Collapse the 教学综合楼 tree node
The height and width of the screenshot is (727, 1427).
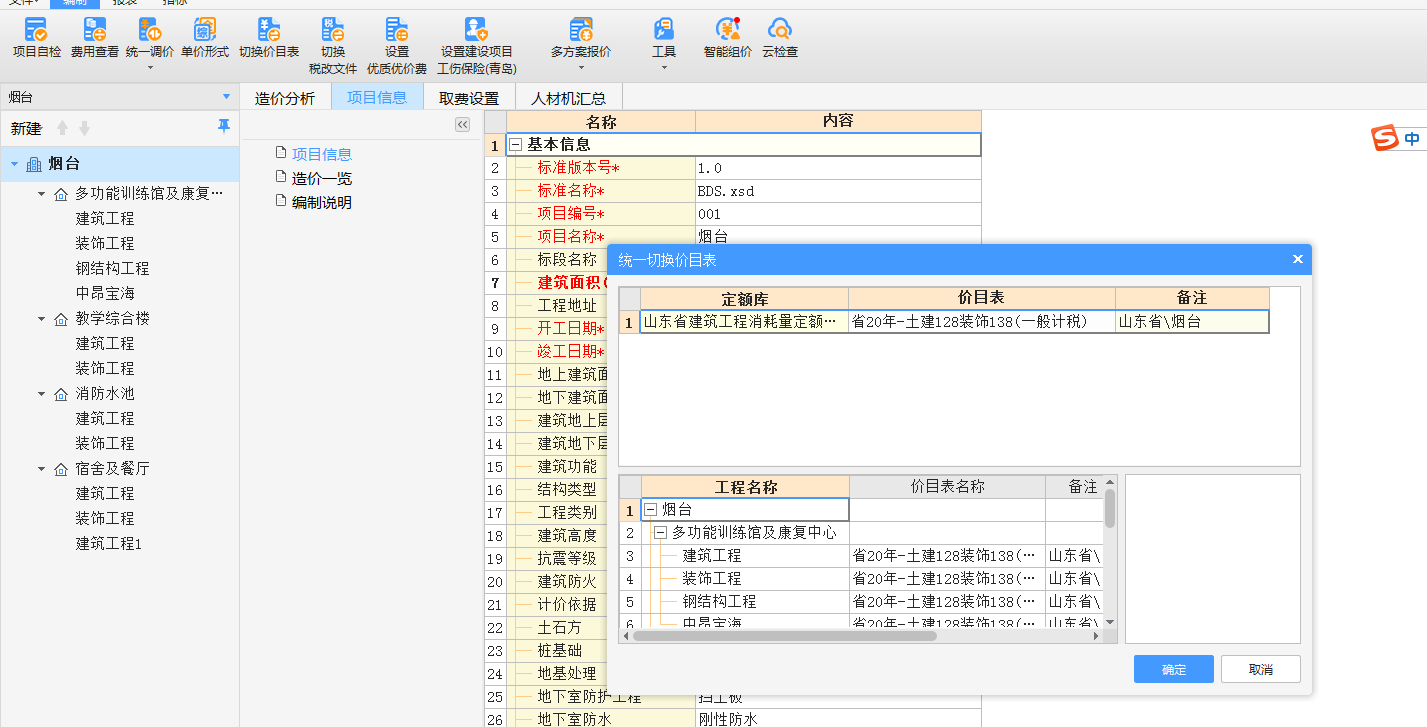click(42, 319)
